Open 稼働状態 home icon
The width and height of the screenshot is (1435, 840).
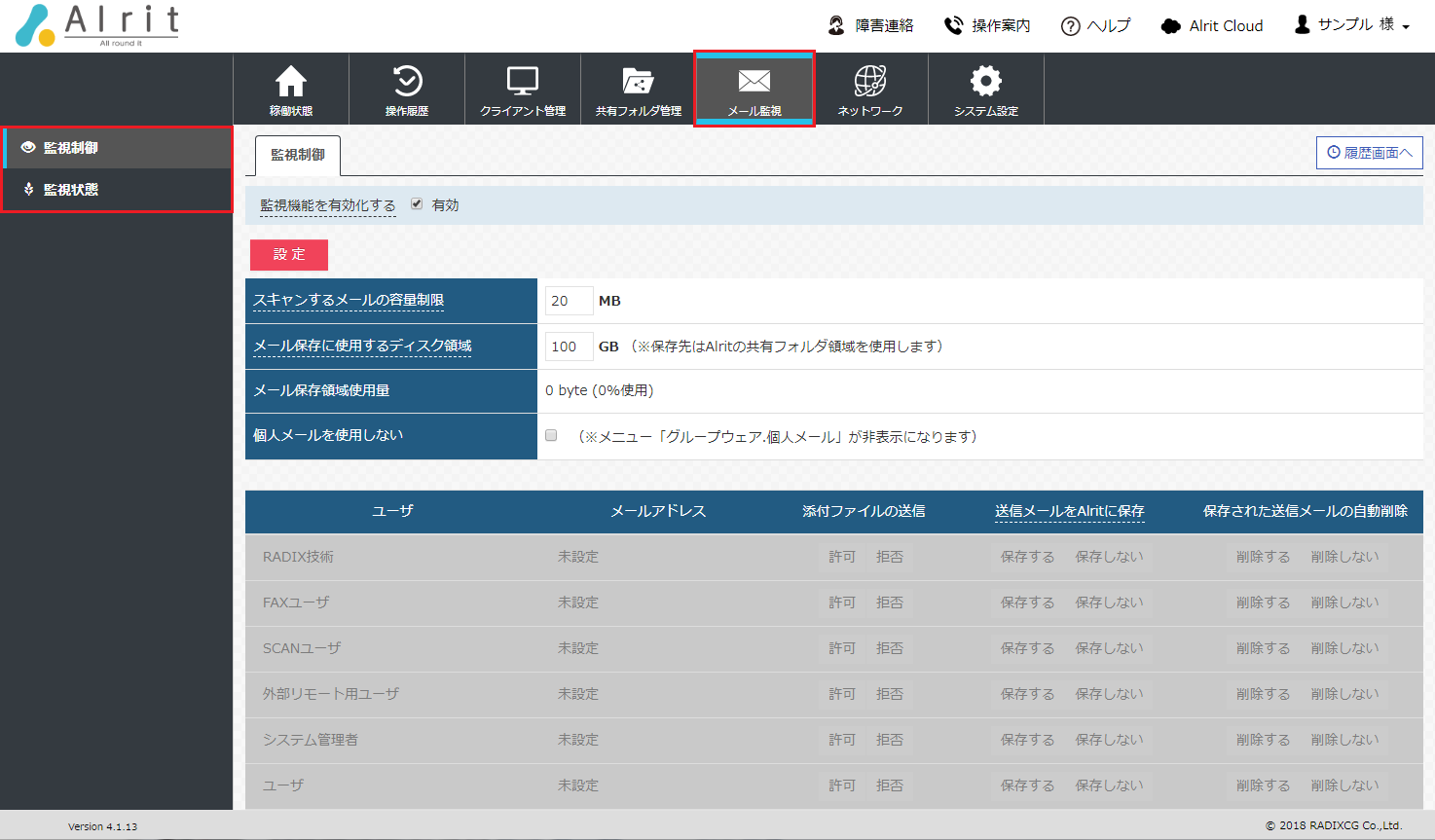(x=291, y=82)
